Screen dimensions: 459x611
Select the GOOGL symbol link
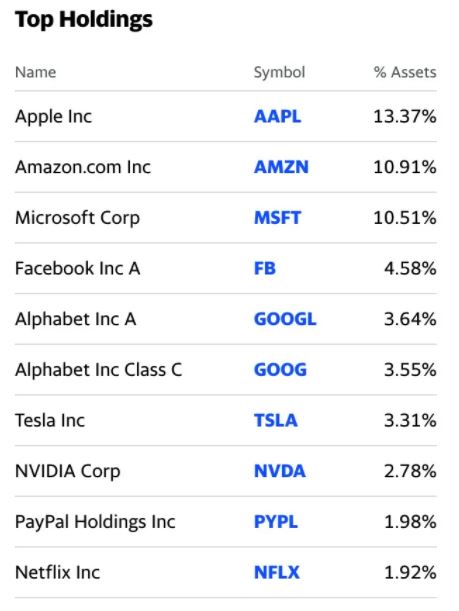tap(285, 319)
